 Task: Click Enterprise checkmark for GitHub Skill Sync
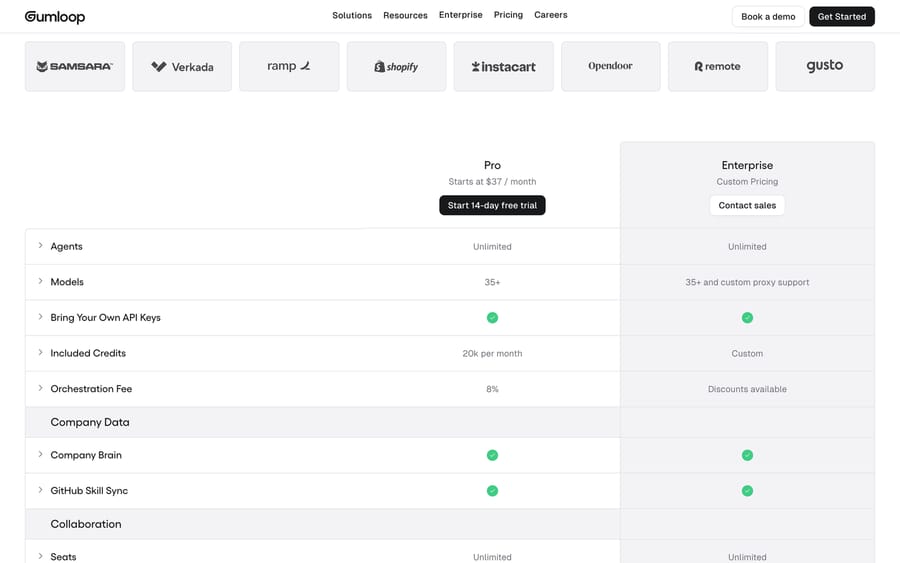(x=747, y=491)
